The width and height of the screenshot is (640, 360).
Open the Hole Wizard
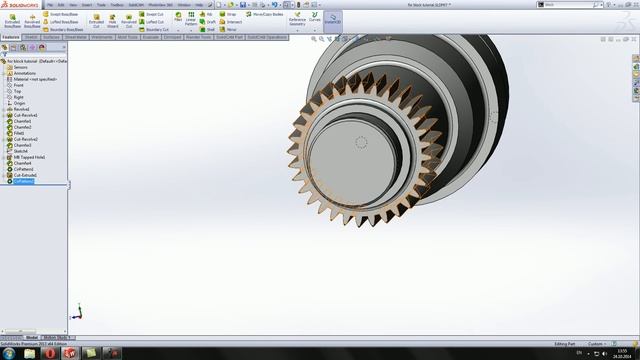(112, 21)
